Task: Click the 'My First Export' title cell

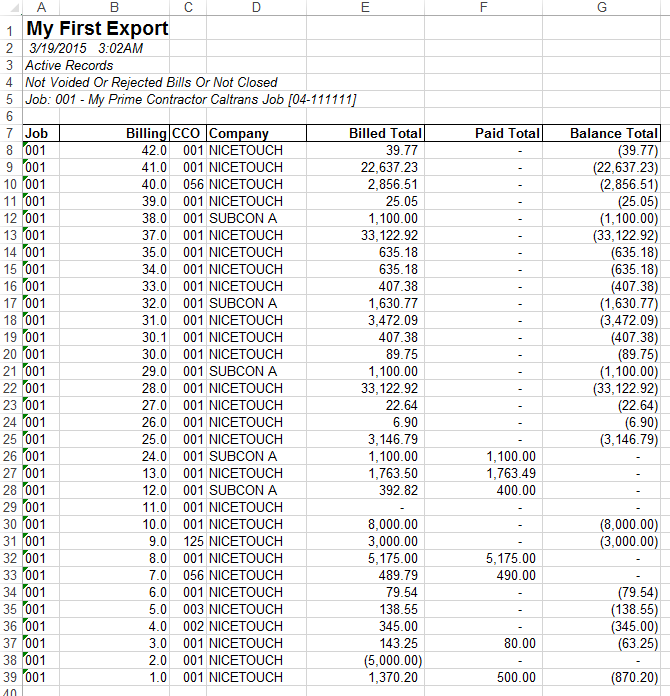Action: click(96, 28)
